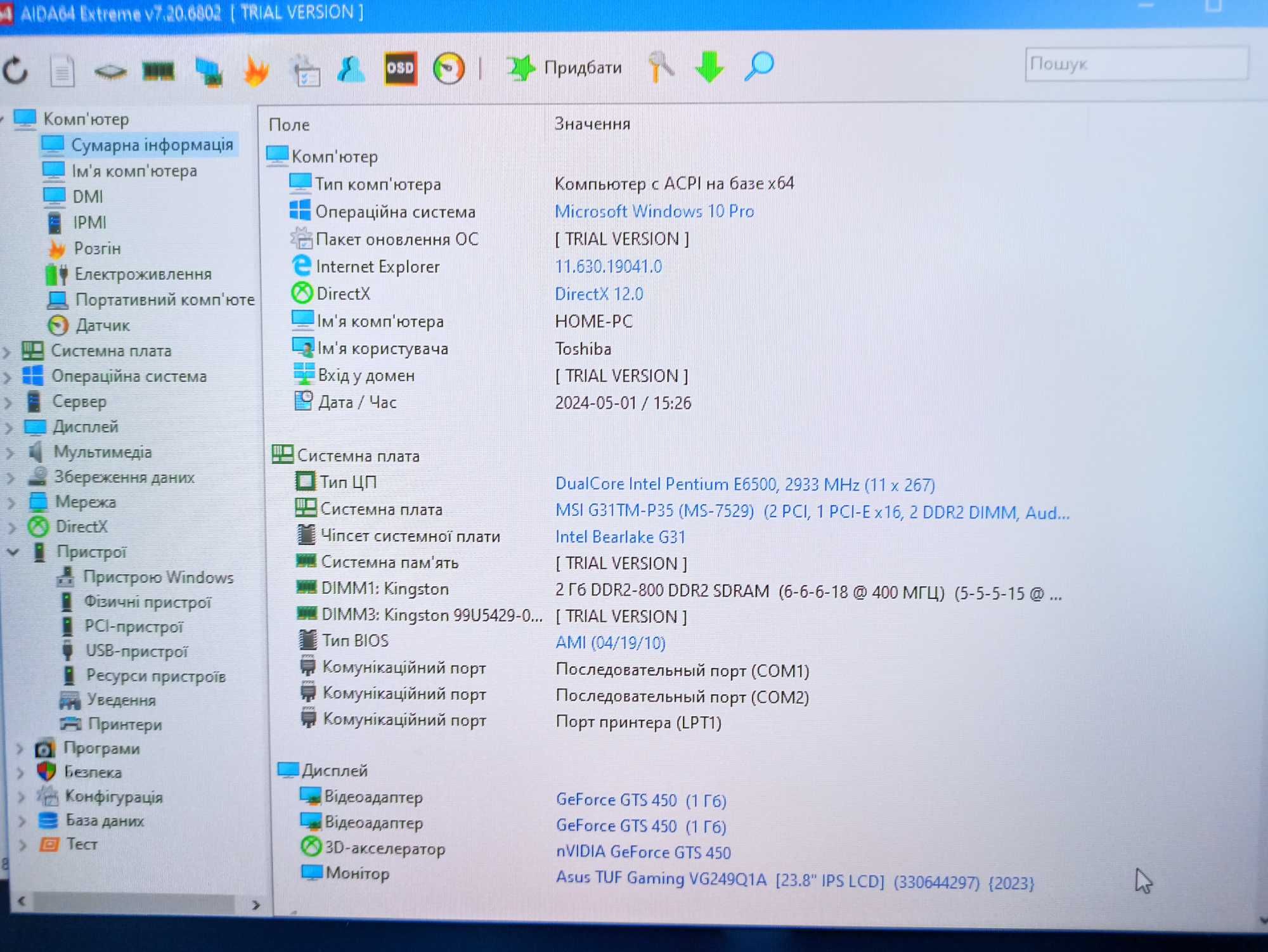
Task: Expand Системна плата tree node
Action: pos(7,351)
